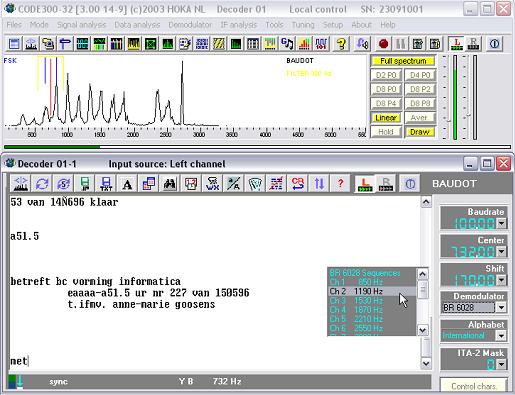Click the up-down blue arrows icon
Image resolution: width=515 pixels, height=395 pixels.
[x=319, y=183]
